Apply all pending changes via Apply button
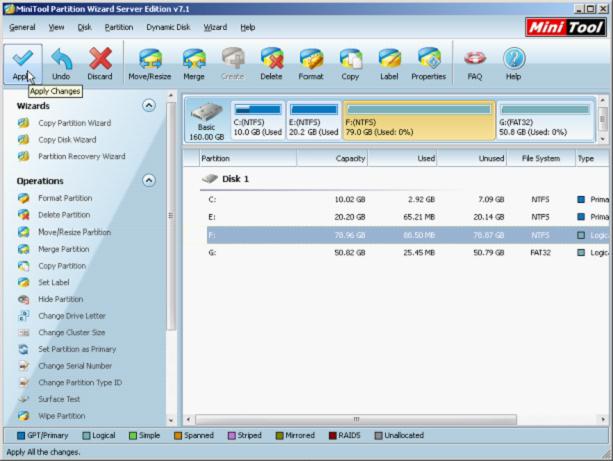Viewport: 613px width, 461px height. point(23,65)
